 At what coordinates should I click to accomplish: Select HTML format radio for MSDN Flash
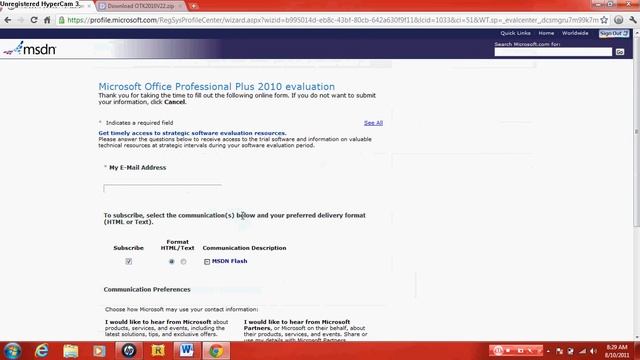(x=171, y=262)
